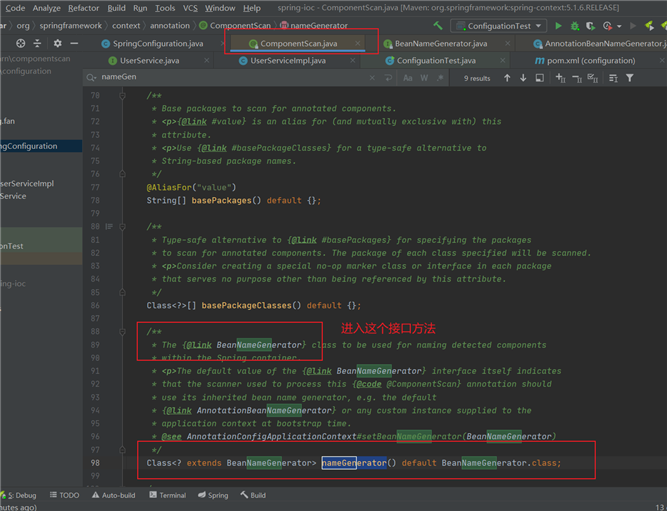This screenshot has width=667, height=511.
Task: Click the new line search icon
Action: coord(388,77)
